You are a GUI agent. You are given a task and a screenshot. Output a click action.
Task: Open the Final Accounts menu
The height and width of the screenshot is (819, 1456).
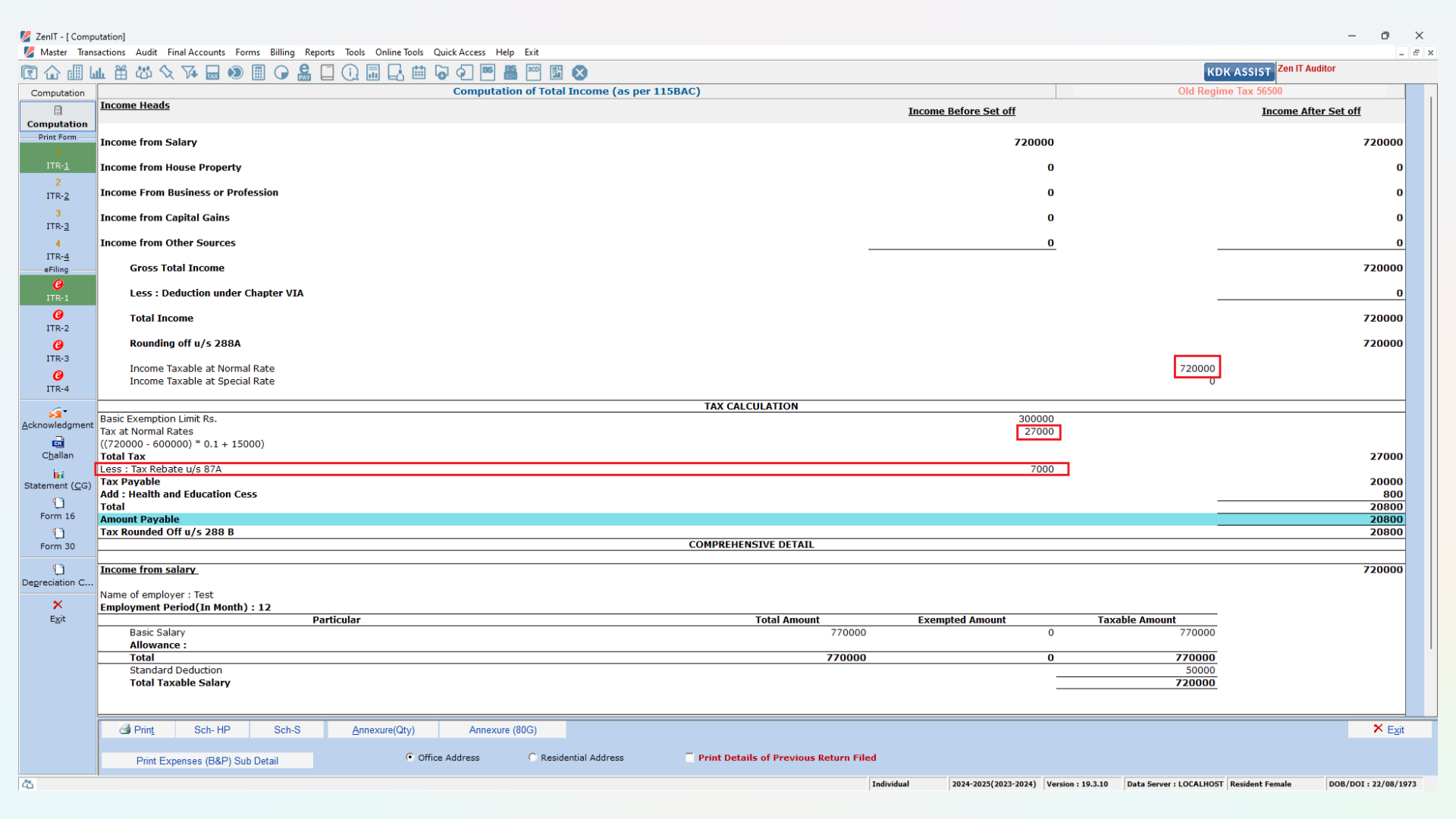click(x=196, y=52)
